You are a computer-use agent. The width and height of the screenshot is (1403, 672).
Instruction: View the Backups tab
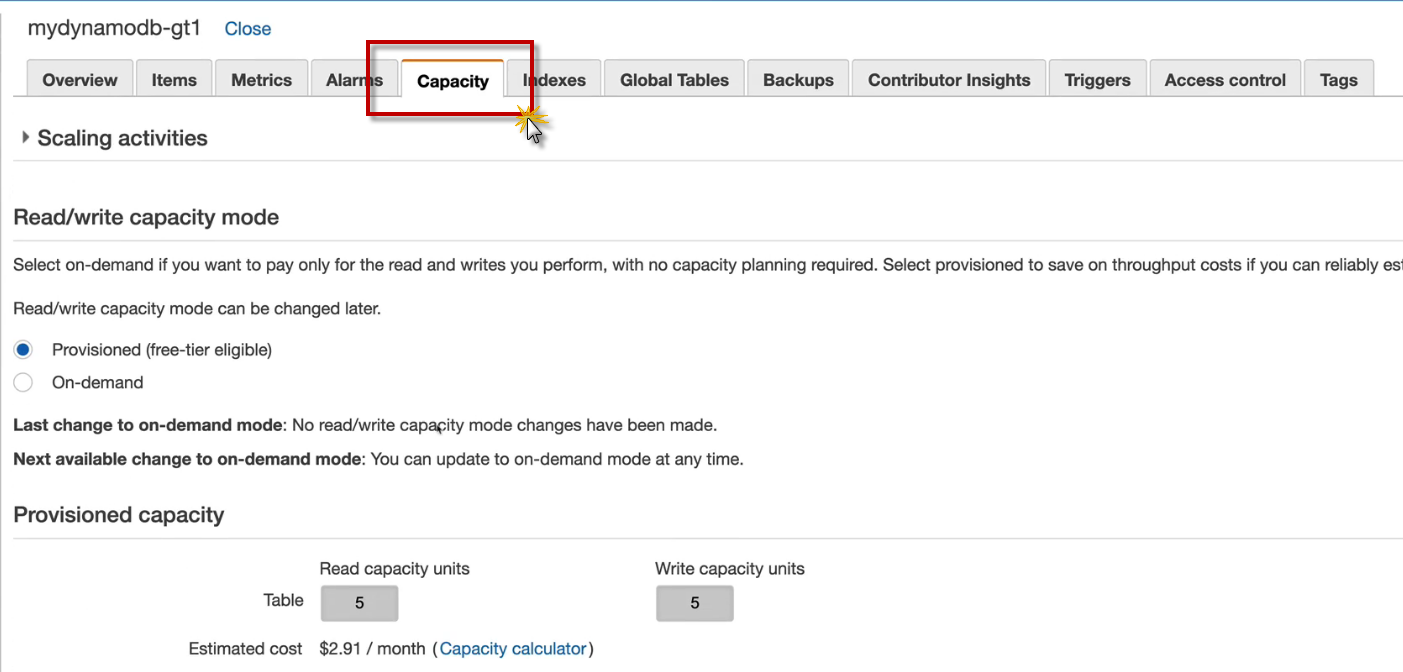pyautogui.click(x=798, y=80)
